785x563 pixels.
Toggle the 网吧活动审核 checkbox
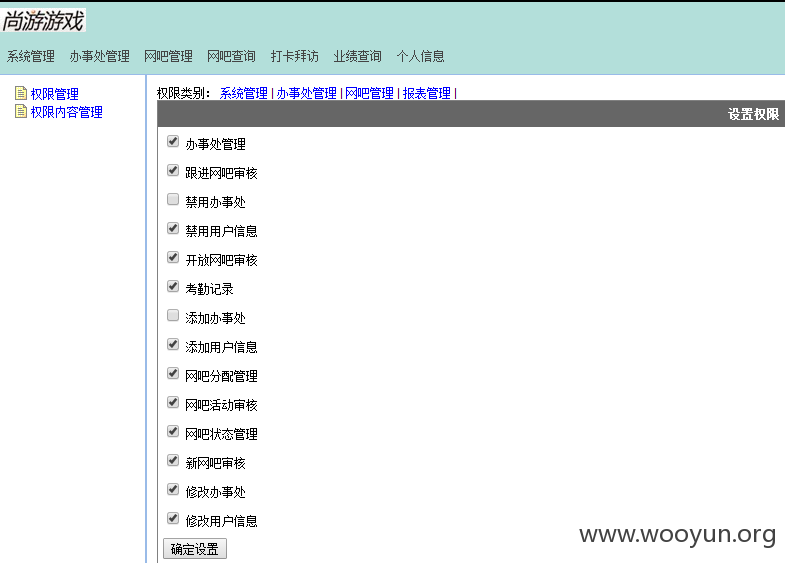(x=173, y=402)
